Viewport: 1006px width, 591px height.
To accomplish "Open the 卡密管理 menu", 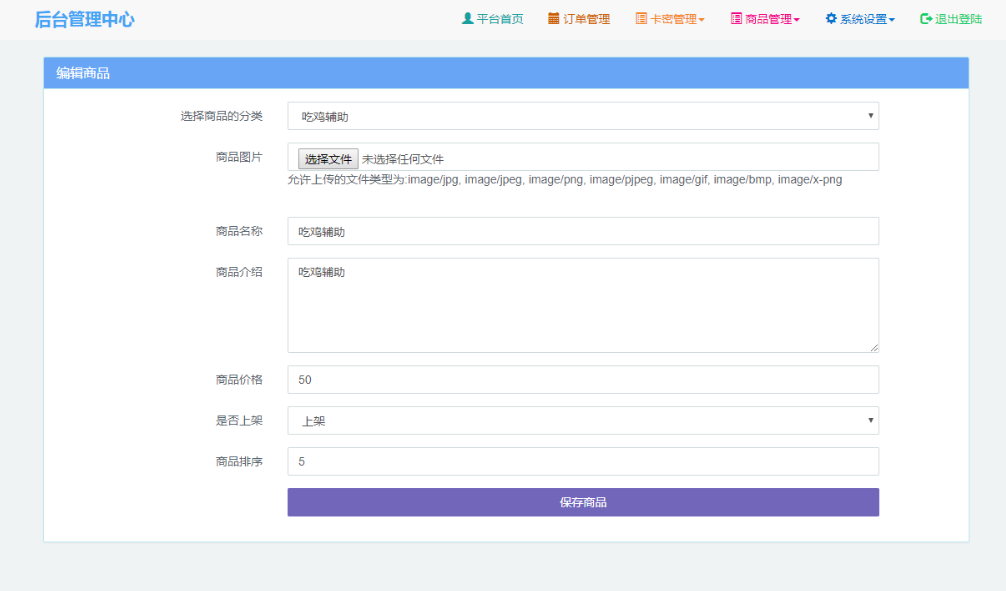I will [x=670, y=19].
